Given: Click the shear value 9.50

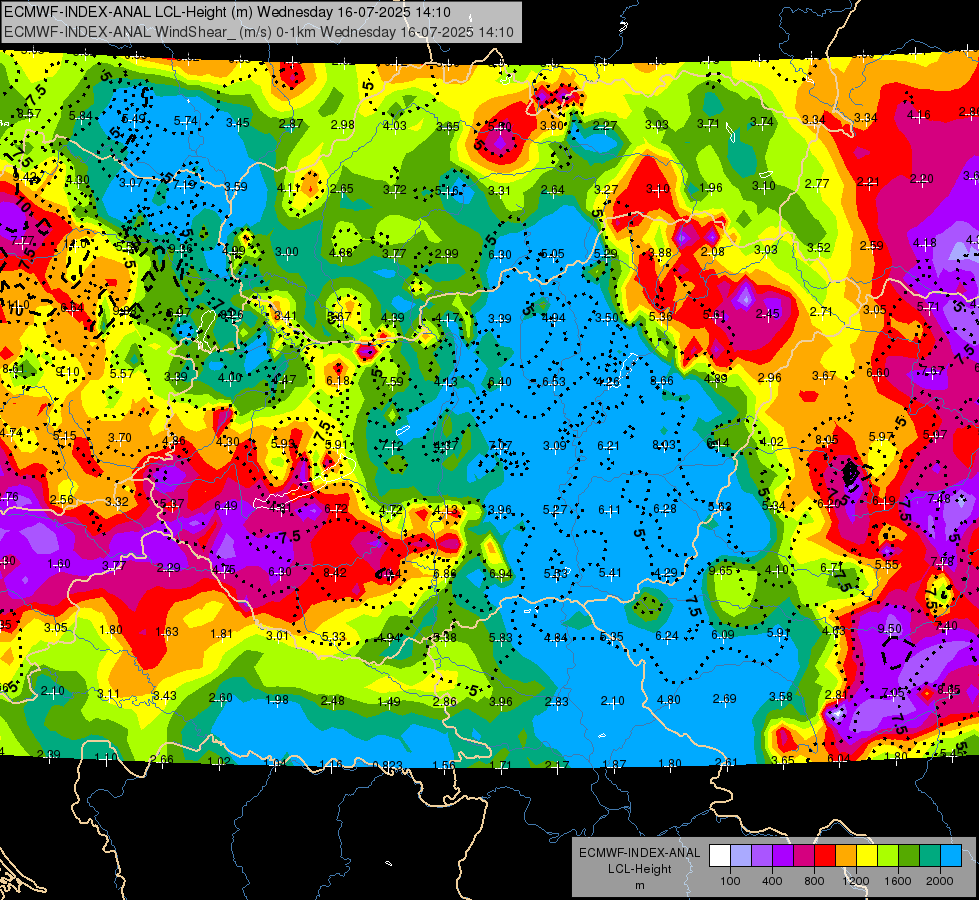Looking at the screenshot, I should click(x=889, y=628).
